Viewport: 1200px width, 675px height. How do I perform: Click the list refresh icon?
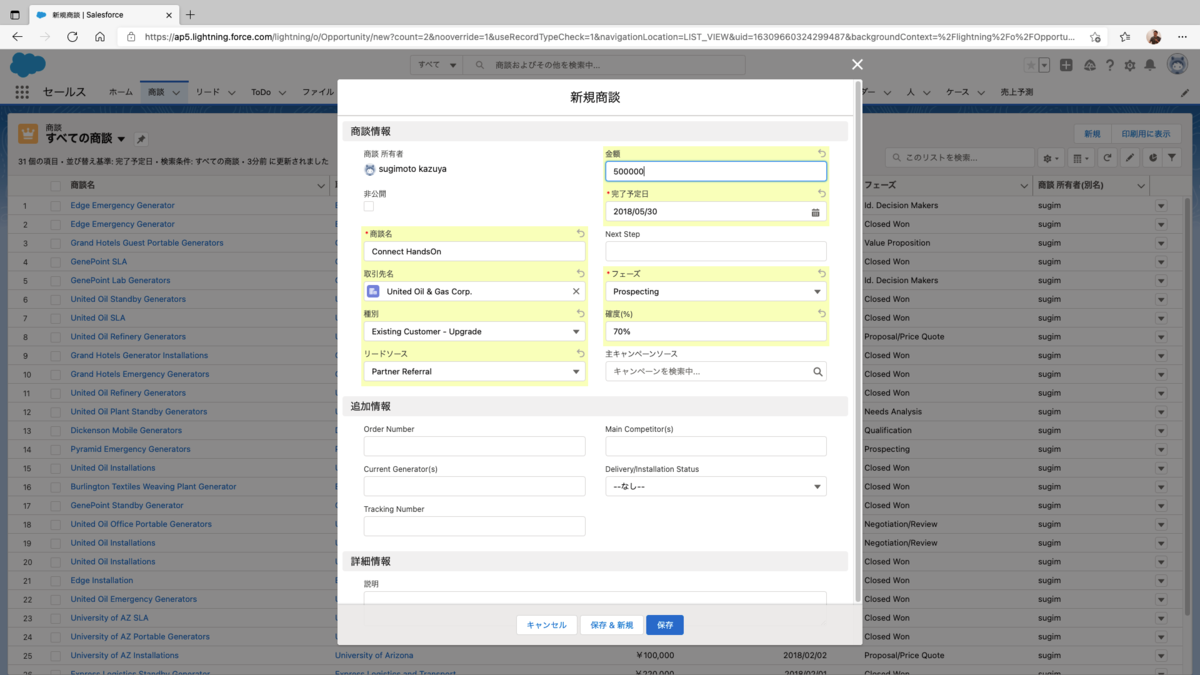[x=1107, y=158]
